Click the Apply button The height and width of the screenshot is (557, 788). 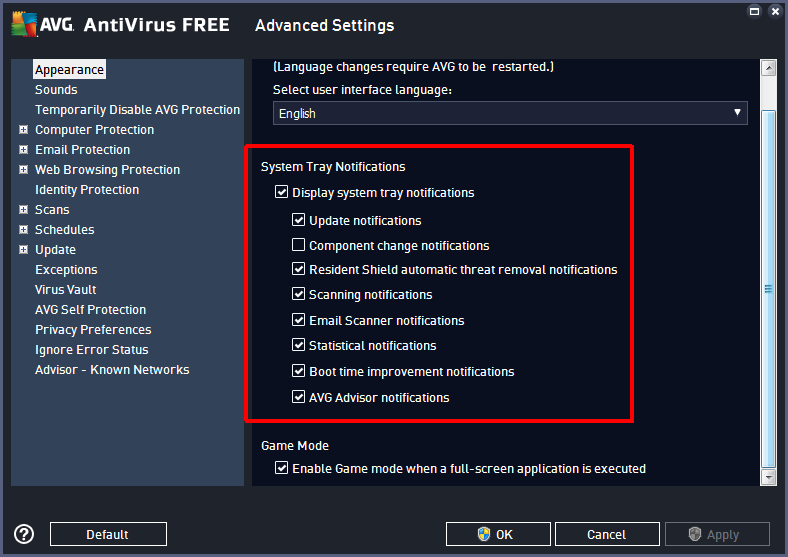(x=717, y=534)
